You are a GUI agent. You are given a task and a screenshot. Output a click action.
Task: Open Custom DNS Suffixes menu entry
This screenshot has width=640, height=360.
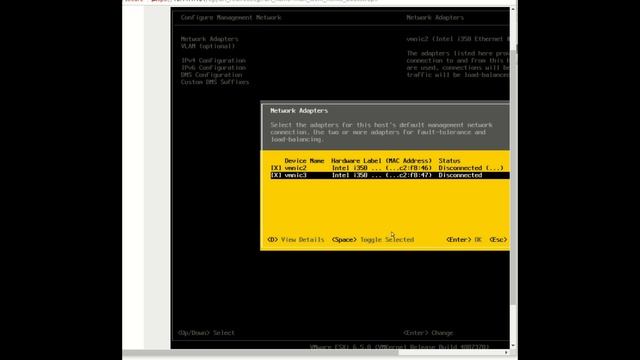click(x=215, y=82)
